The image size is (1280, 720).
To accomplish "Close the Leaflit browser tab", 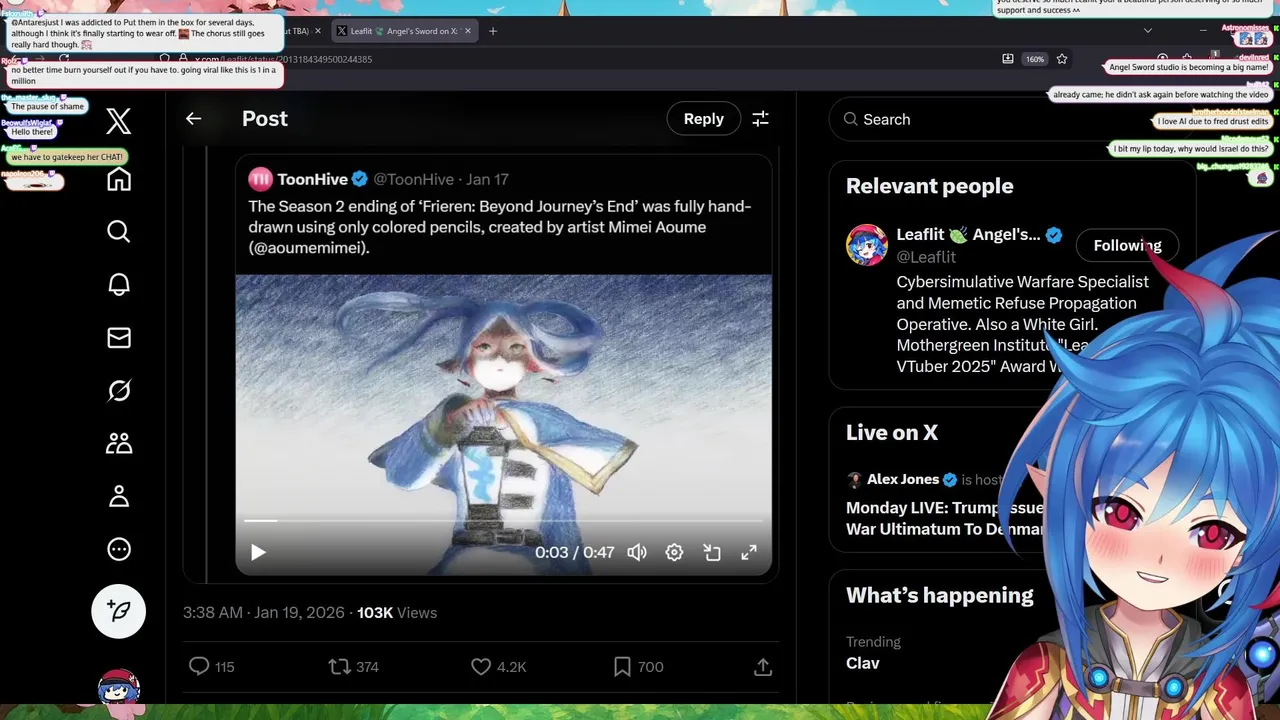I will (x=470, y=31).
